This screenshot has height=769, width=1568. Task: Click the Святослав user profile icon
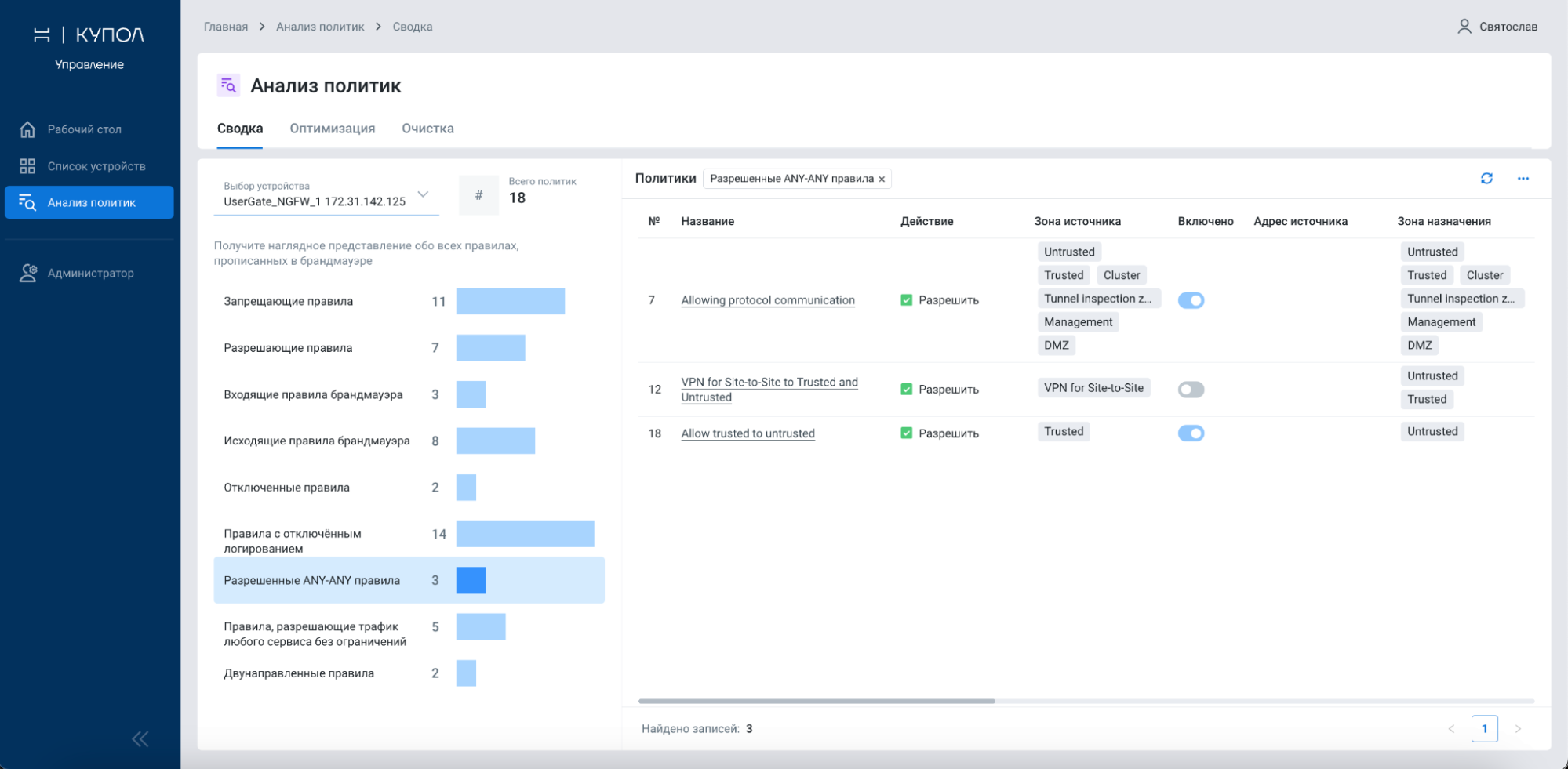coord(1464,27)
